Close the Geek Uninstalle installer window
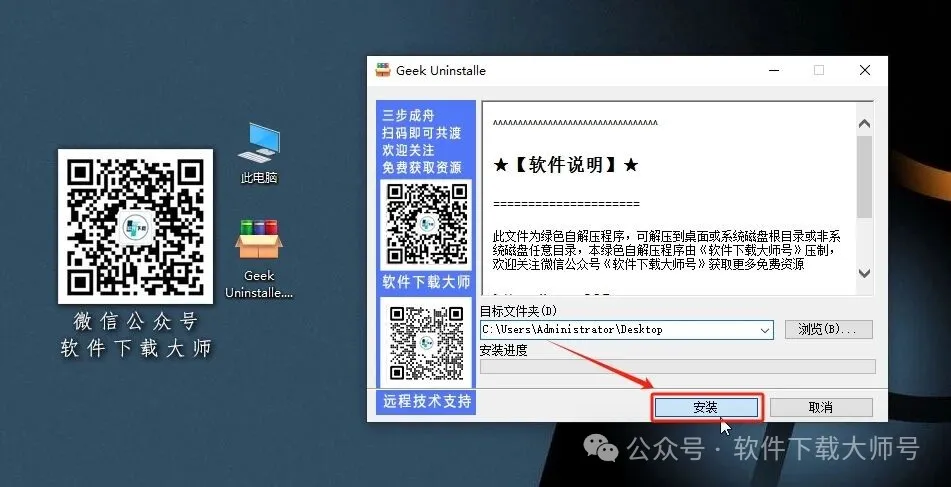 click(865, 70)
